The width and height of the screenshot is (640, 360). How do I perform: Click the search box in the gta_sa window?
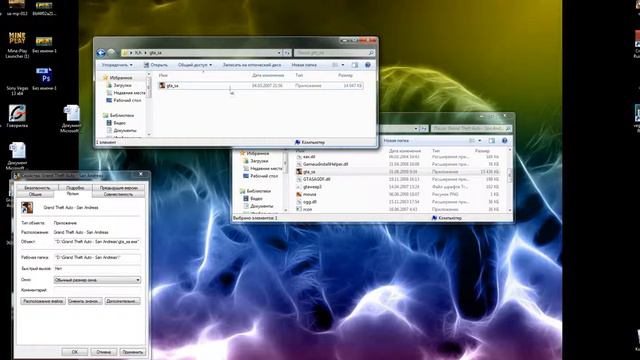click(x=334, y=53)
